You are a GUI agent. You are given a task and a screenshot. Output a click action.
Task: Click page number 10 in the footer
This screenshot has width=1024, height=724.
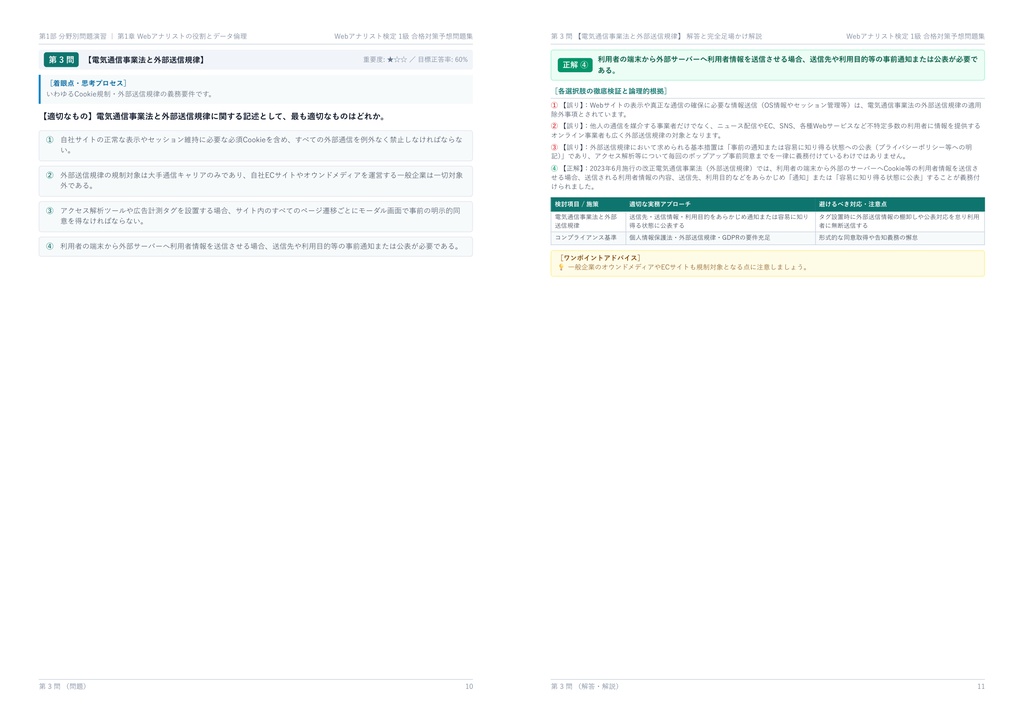point(469,686)
